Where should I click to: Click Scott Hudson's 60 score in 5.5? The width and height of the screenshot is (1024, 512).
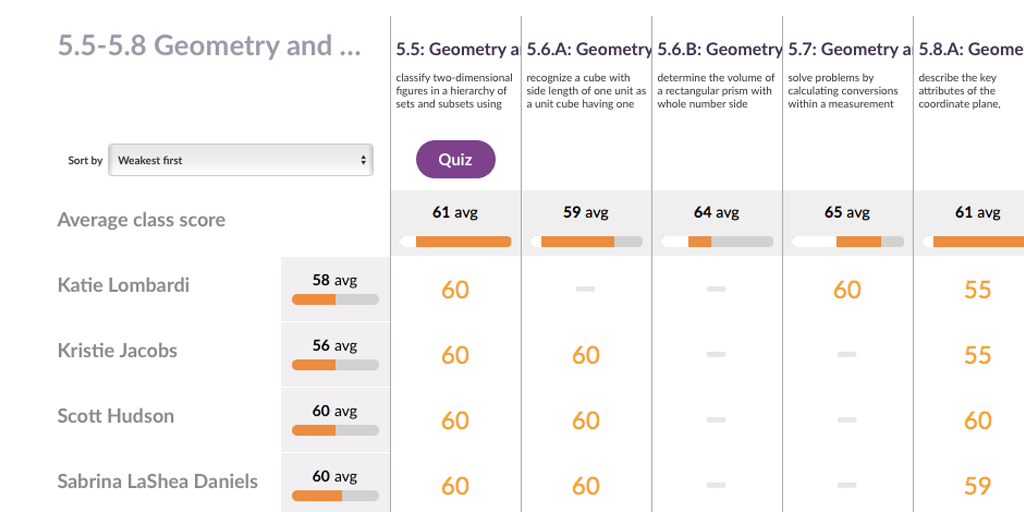(x=455, y=420)
